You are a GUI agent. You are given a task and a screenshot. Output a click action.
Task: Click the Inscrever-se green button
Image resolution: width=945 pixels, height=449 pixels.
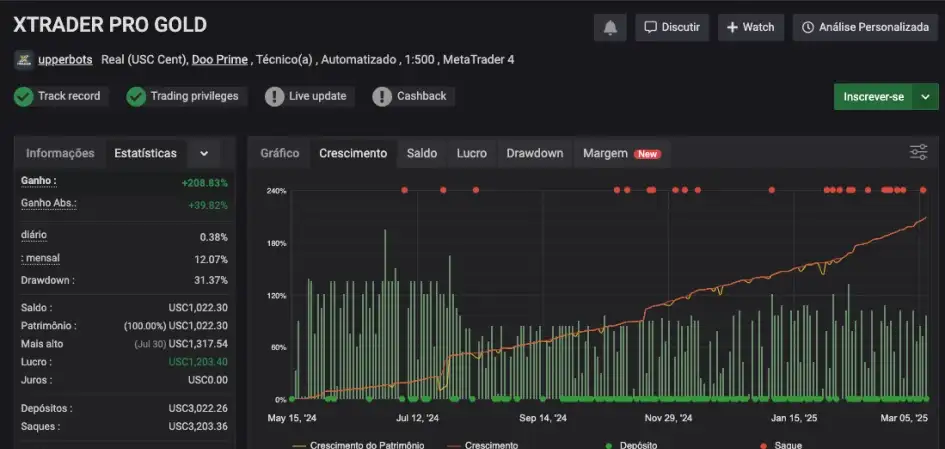pyautogui.click(x=873, y=97)
